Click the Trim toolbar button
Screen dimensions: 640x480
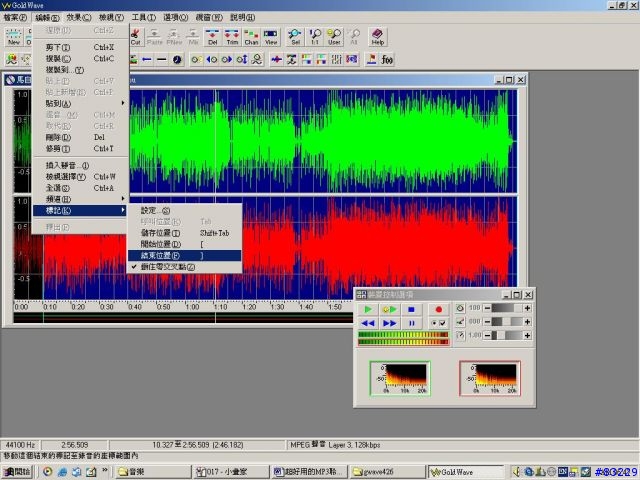click(232, 37)
